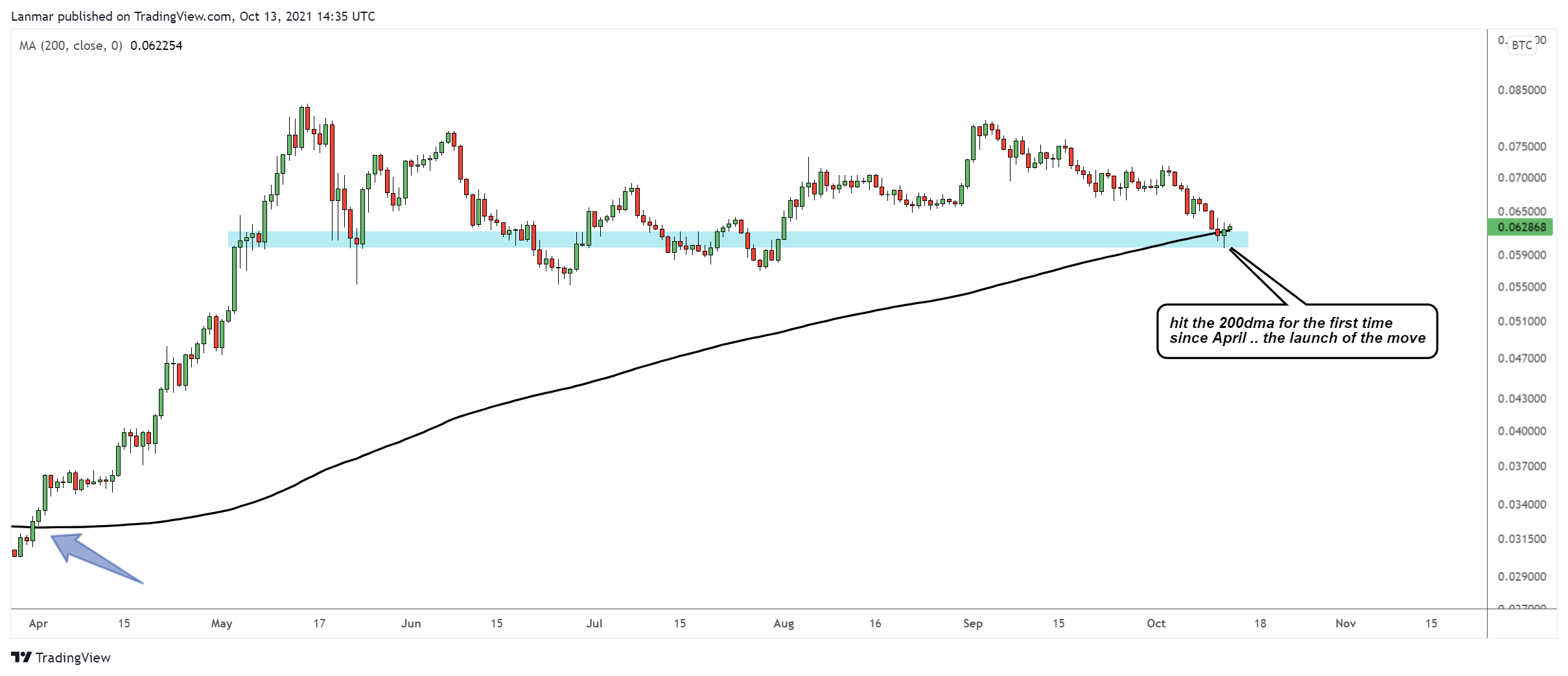
Task: Click the BTC currency badge
Action: click(x=1521, y=45)
